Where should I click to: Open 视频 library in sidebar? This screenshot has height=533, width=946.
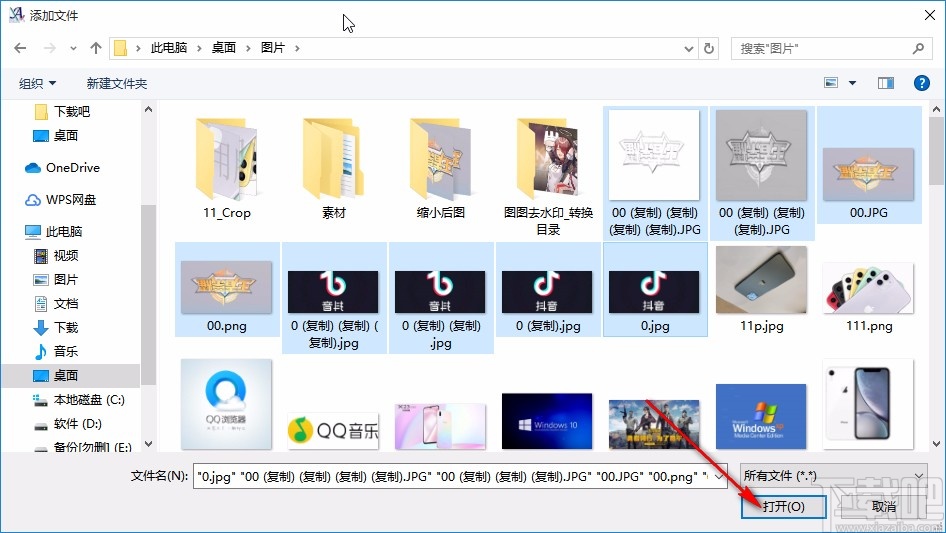pyautogui.click(x=56, y=256)
